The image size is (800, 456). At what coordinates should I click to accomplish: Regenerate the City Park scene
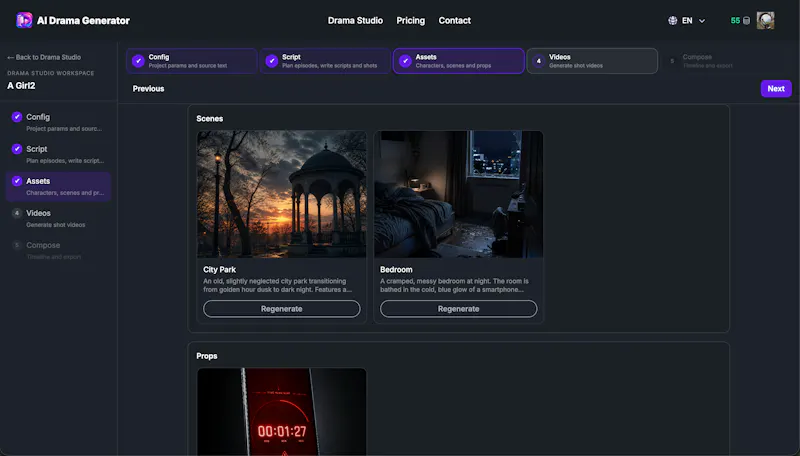tap(282, 309)
